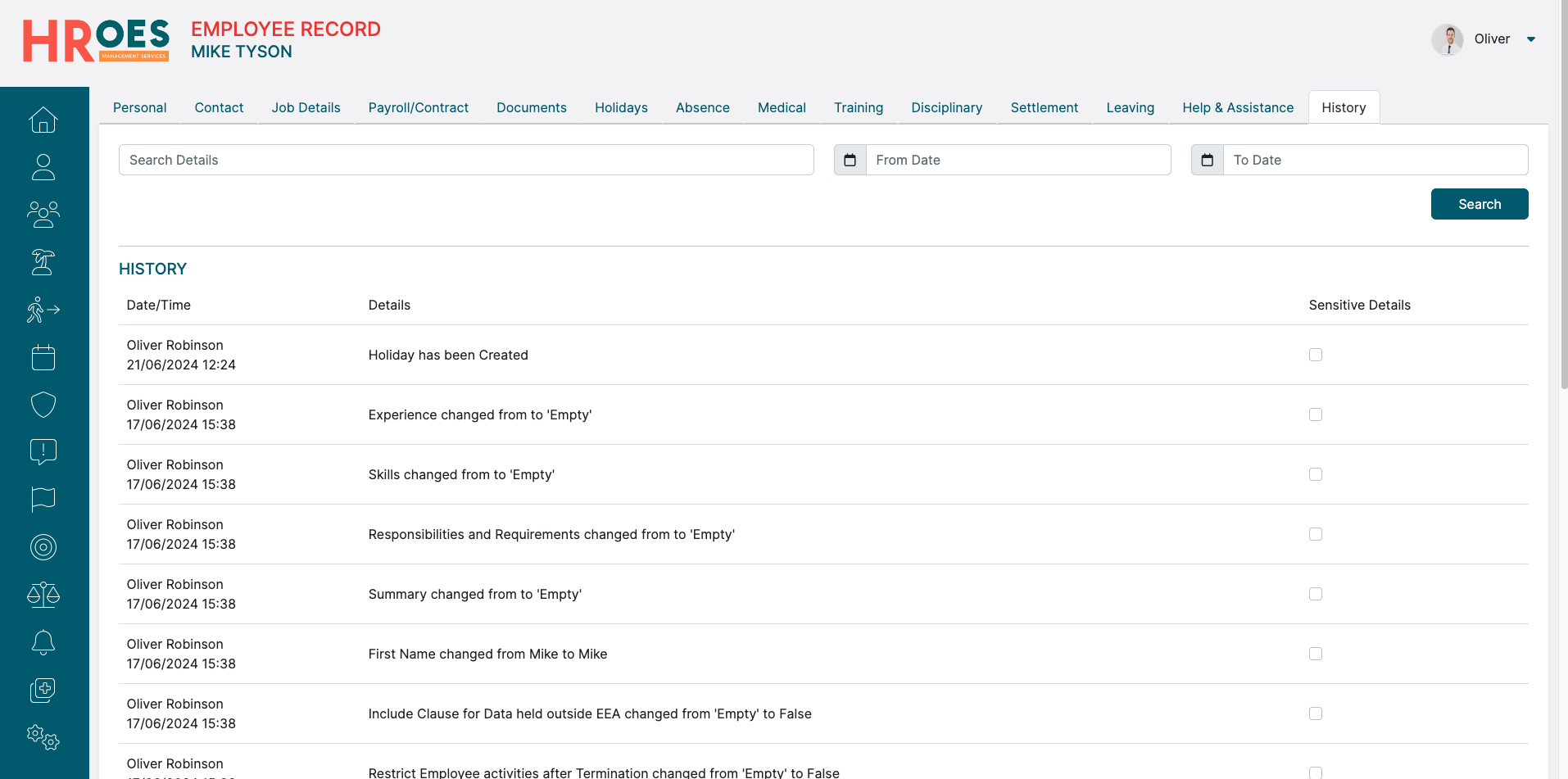Tick sensitive checkbox for Holiday has been Created
The width and height of the screenshot is (1568, 779).
click(1316, 355)
